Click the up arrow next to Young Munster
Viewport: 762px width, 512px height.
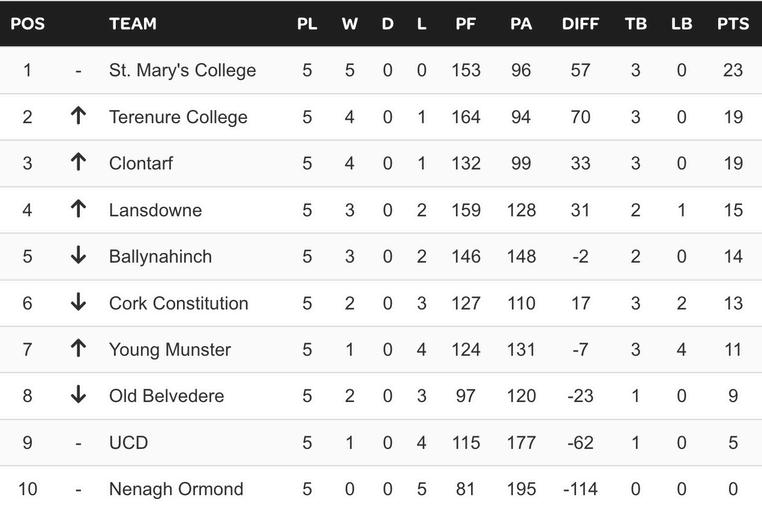78,348
